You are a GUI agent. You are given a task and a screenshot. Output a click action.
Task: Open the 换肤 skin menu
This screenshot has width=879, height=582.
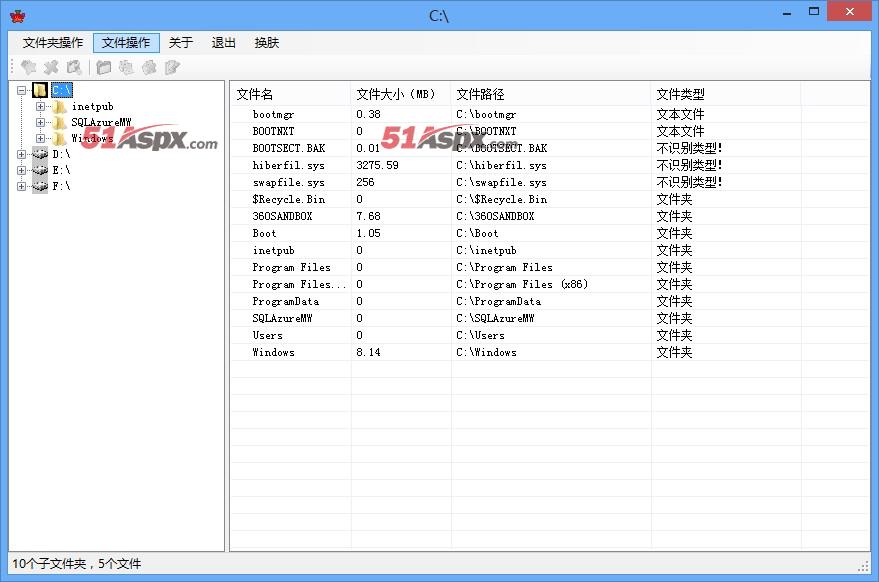[x=267, y=43]
